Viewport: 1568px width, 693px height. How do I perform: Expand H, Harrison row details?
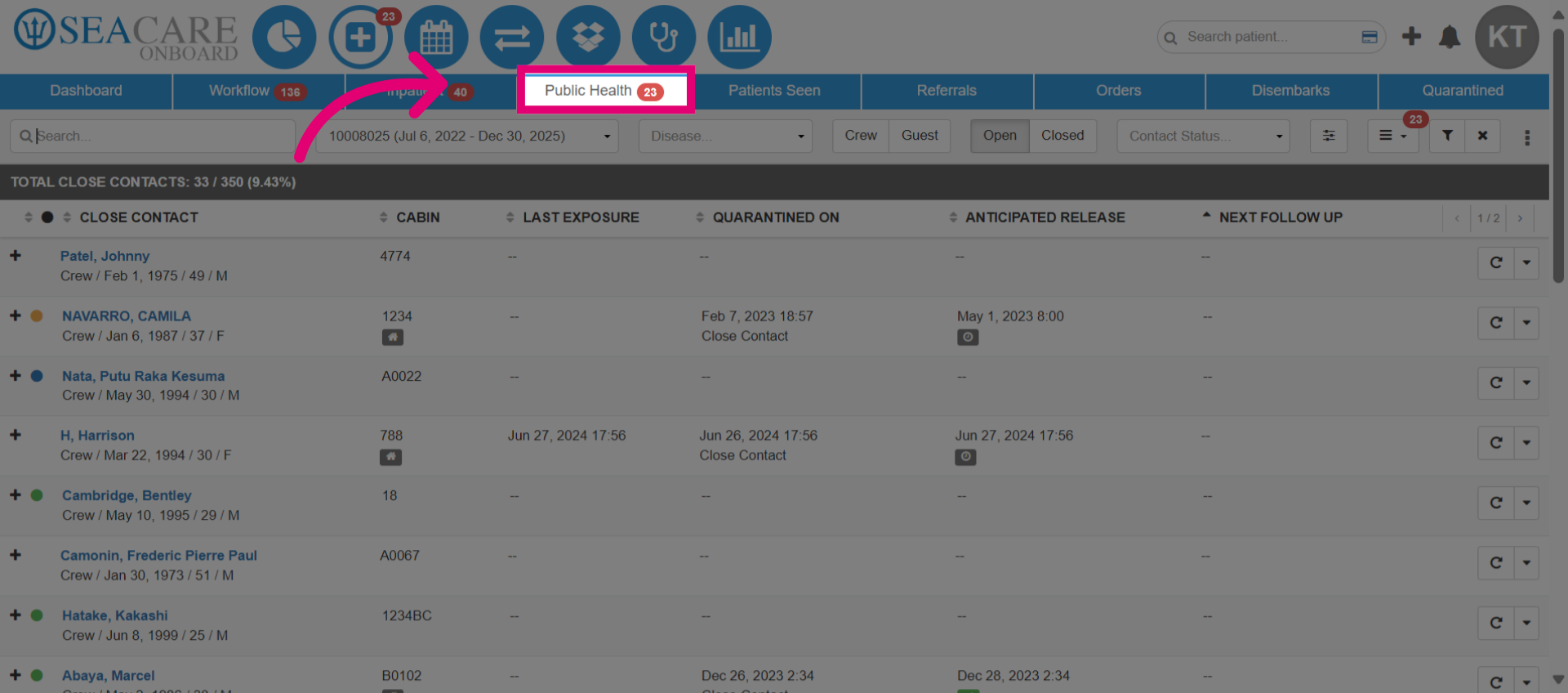point(15,435)
